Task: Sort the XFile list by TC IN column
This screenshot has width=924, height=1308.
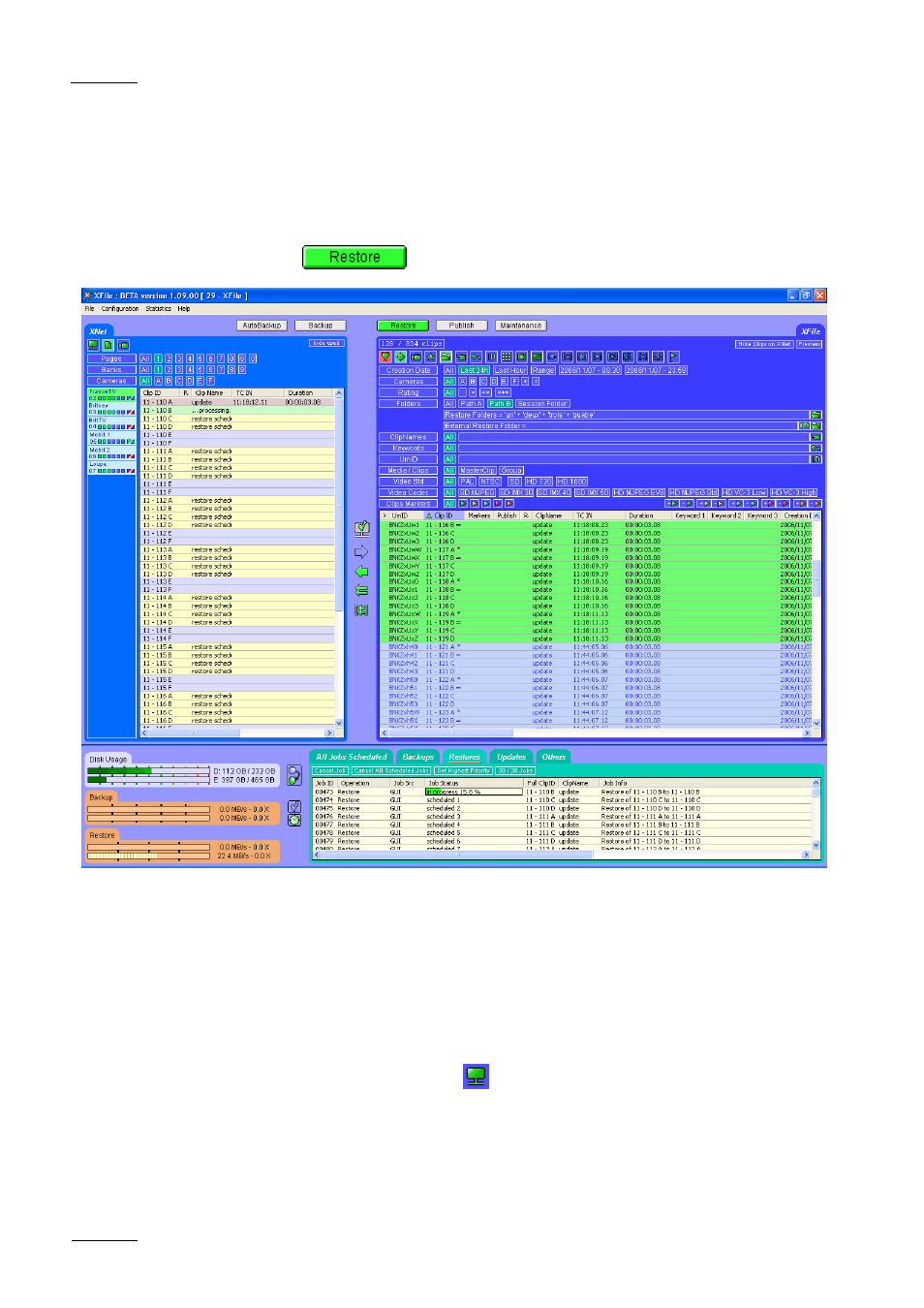Action: click(600, 515)
